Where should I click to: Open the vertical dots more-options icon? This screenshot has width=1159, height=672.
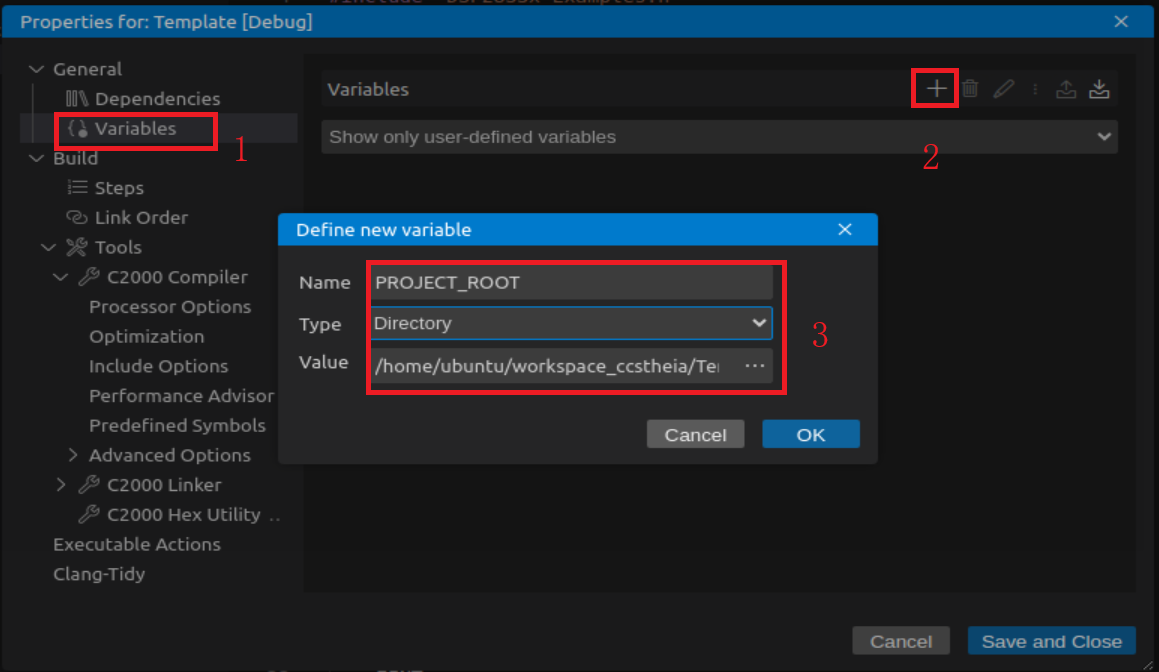pos(1035,89)
